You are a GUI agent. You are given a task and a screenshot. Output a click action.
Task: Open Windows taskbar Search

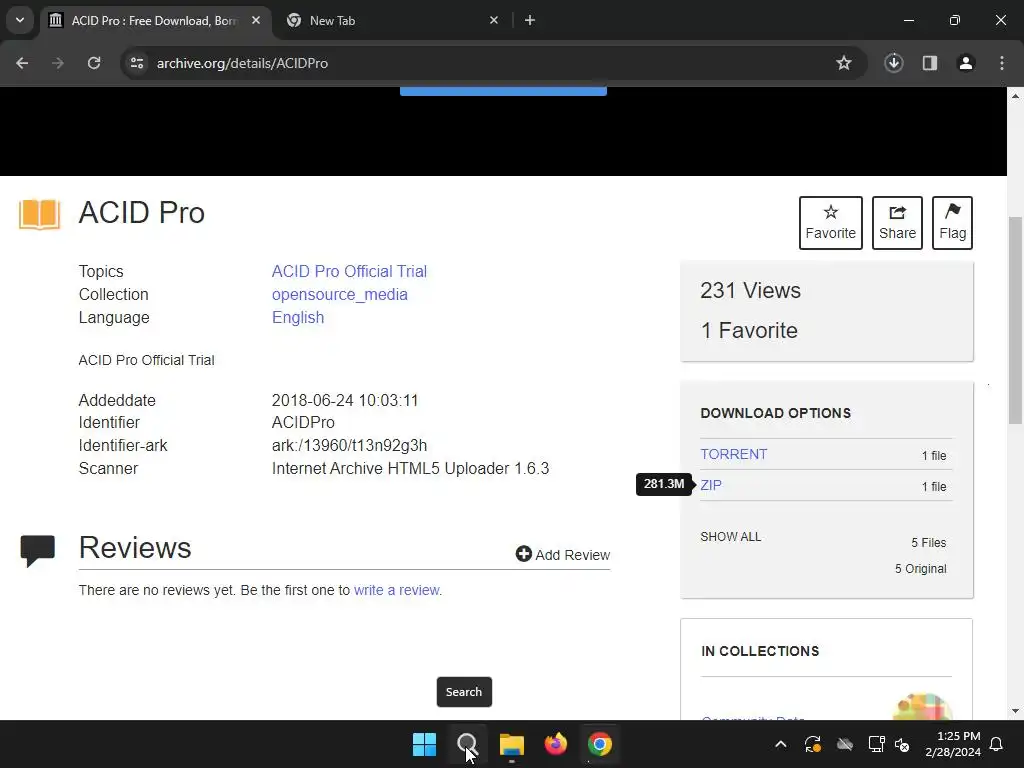tap(467, 744)
